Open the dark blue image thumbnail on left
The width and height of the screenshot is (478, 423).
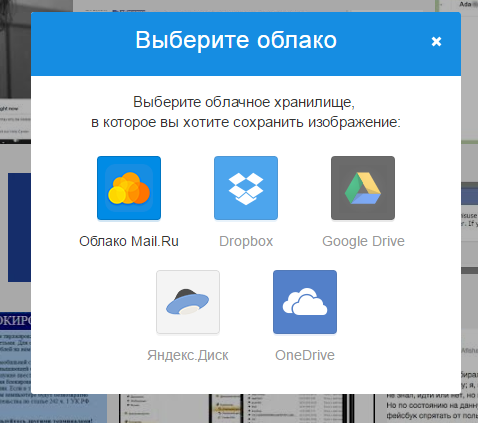tap(19, 227)
